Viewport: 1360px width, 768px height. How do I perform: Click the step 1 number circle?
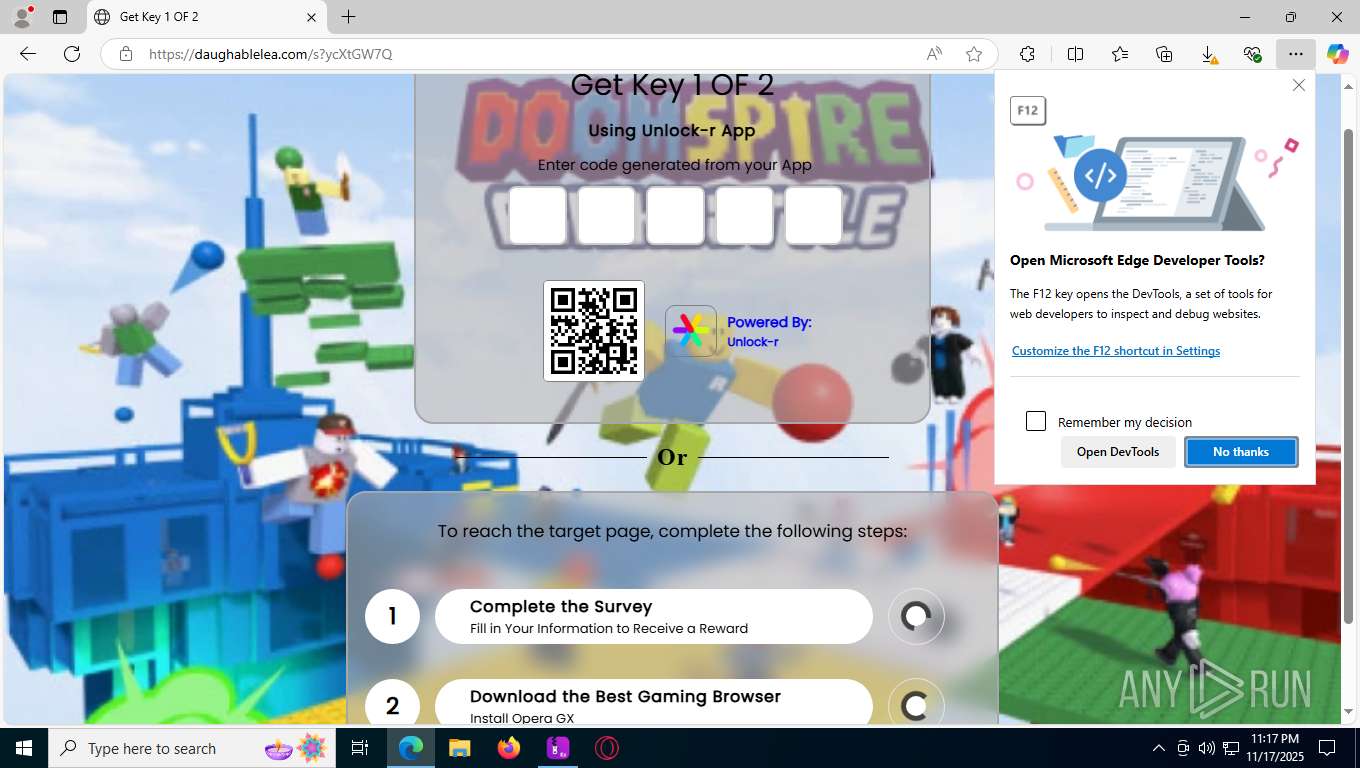(x=392, y=616)
